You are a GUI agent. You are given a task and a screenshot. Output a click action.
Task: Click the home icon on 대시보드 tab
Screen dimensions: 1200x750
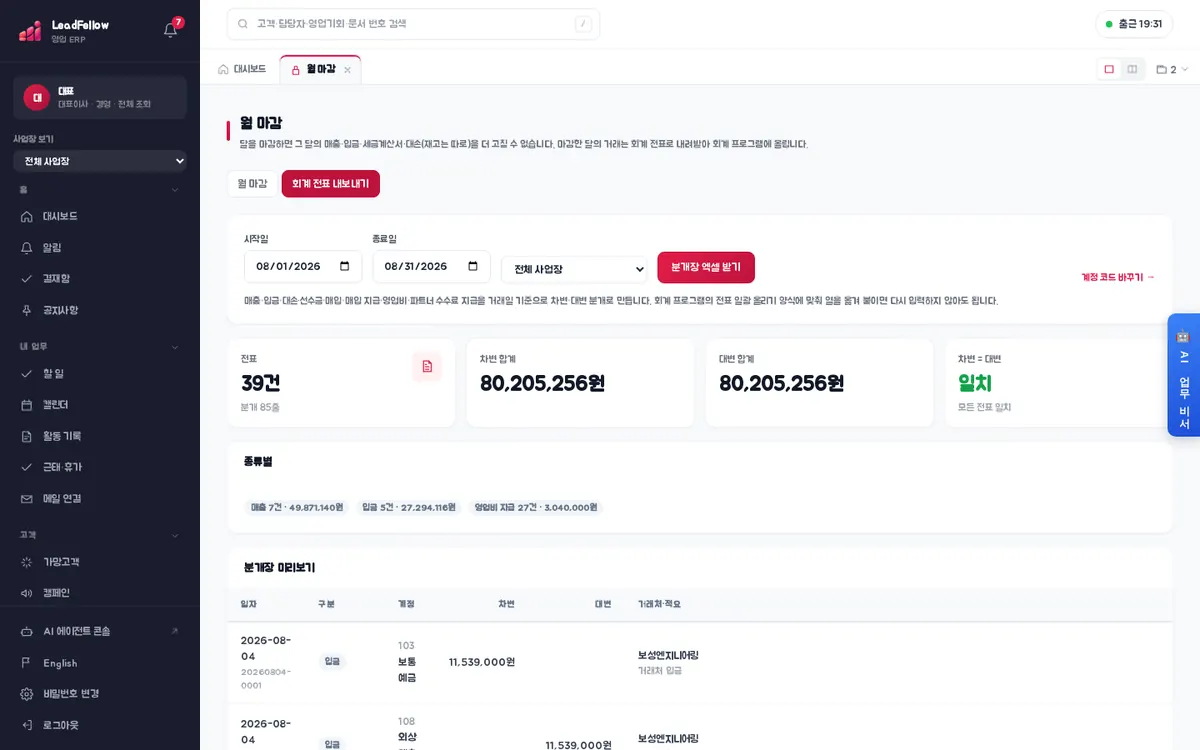pos(223,69)
